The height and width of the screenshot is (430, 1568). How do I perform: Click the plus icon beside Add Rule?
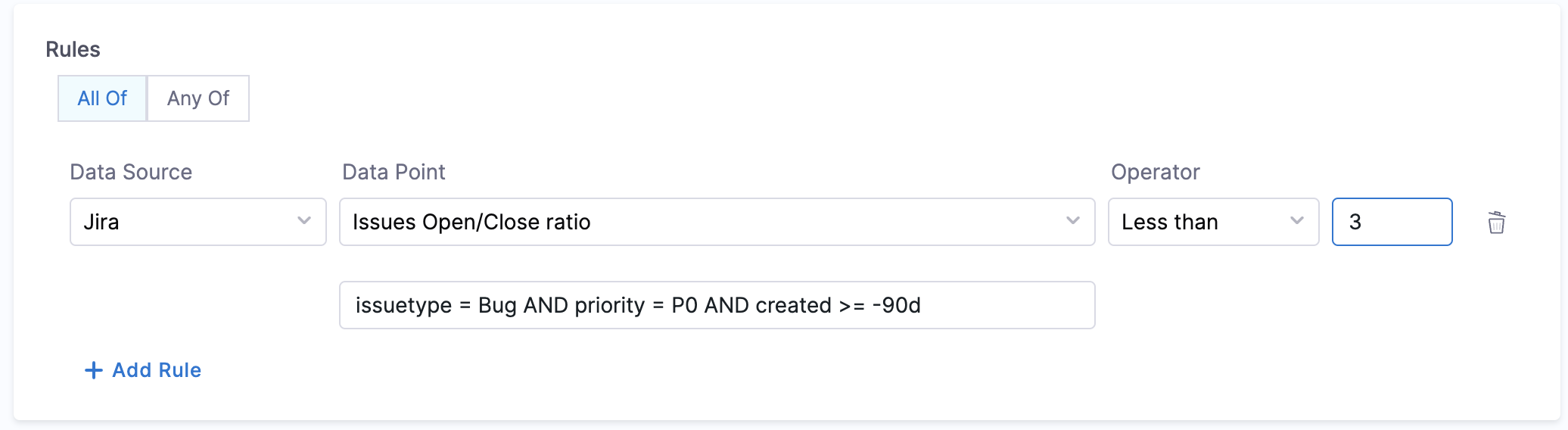(93, 370)
